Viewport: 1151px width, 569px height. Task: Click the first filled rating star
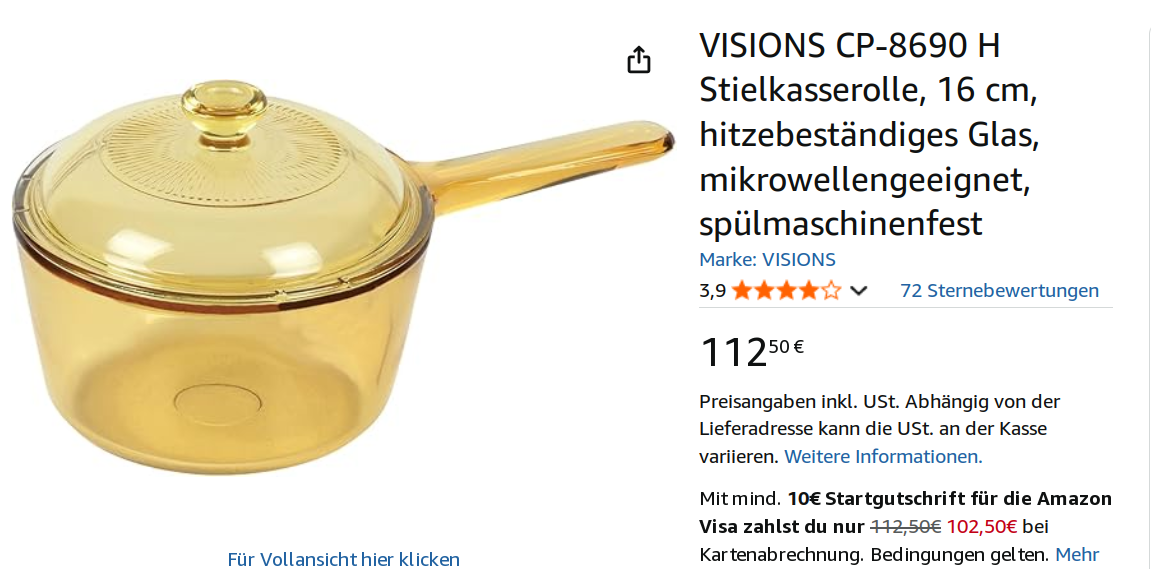click(741, 291)
